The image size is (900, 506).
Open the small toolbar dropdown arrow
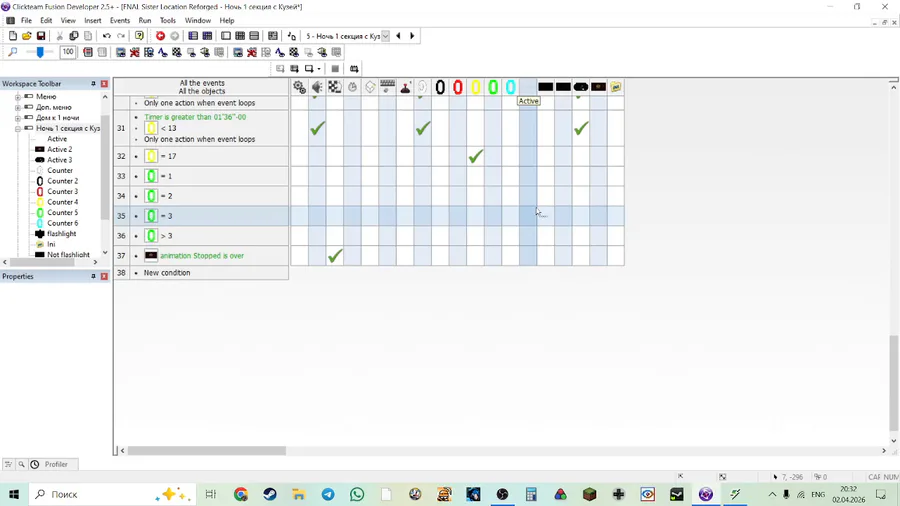tap(319, 69)
